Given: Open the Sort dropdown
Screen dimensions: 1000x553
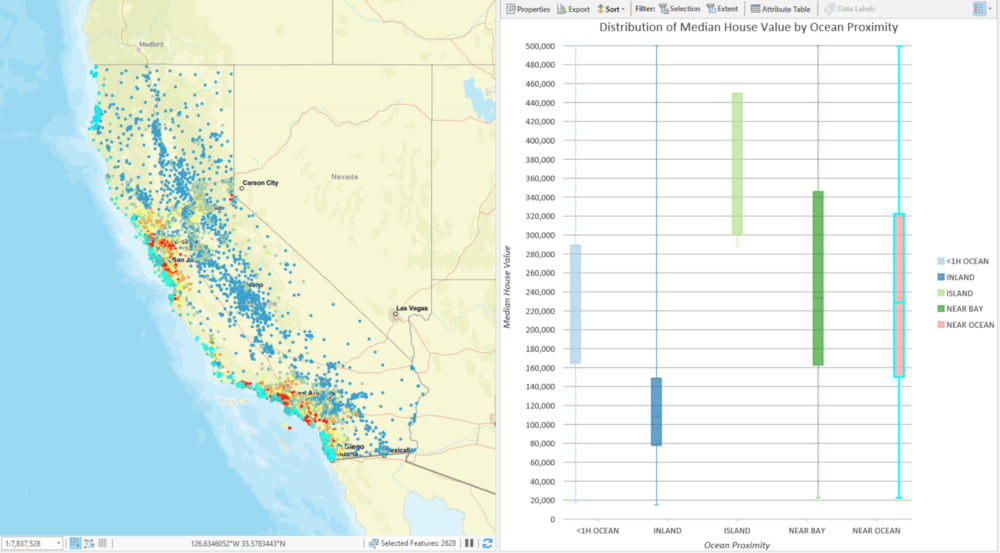Looking at the screenshot, I should click(611, 9).
